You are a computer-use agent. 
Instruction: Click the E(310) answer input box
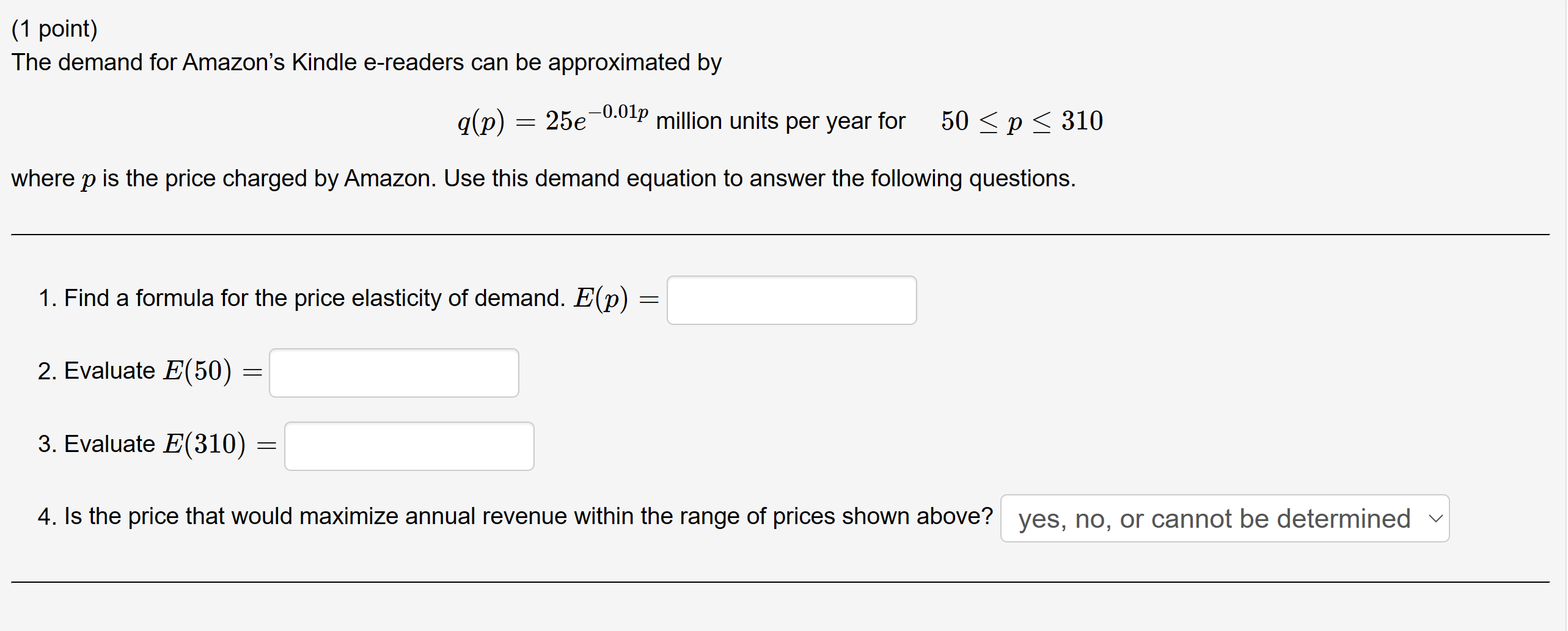[409, 446]
